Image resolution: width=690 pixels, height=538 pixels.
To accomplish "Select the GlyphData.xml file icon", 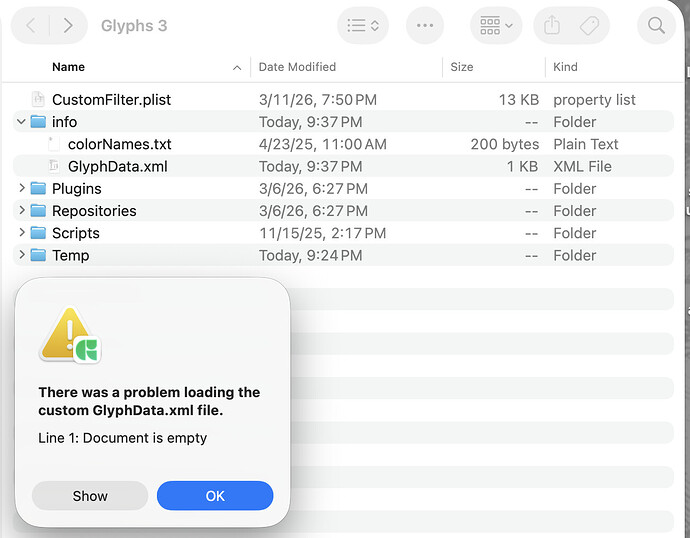I will 54,166.
